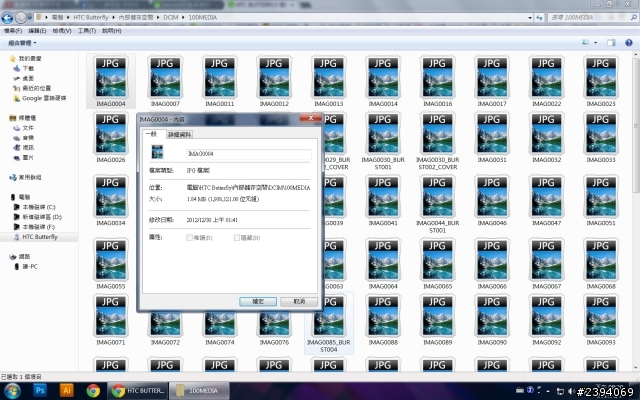Go back with the Explorer back arrow
The width and height of the screenshot is (640, 400).
point(7,18)
